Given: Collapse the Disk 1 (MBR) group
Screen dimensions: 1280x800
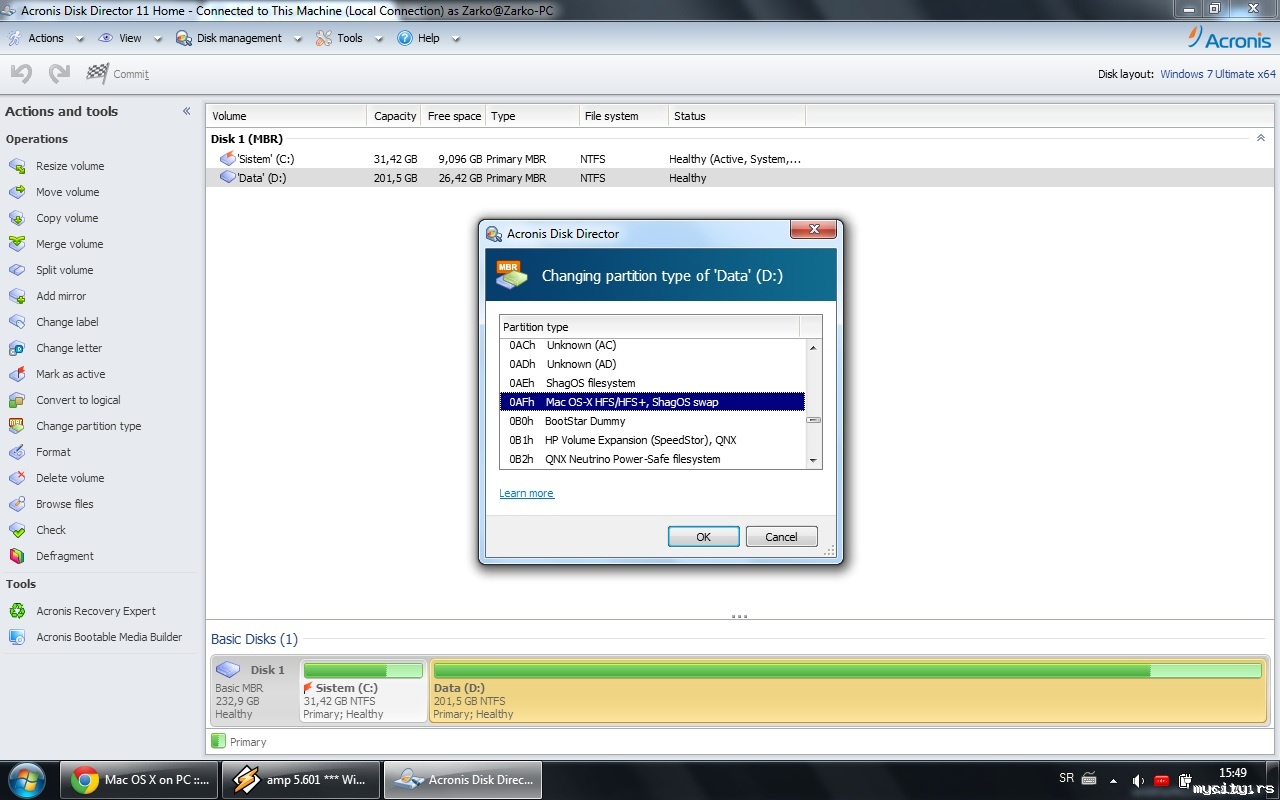Looking at the screenshot, I should pyautogui.click(x=1260, y=138).
